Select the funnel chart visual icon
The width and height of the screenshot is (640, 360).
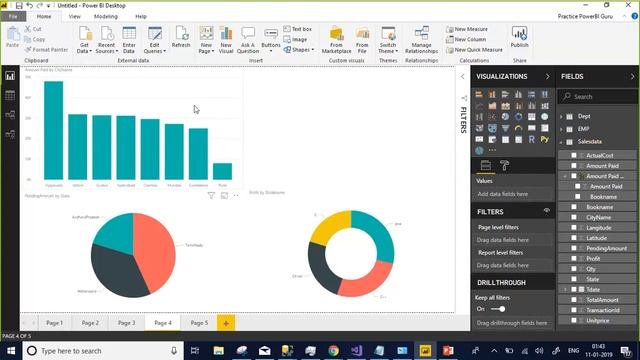[505, 128]
